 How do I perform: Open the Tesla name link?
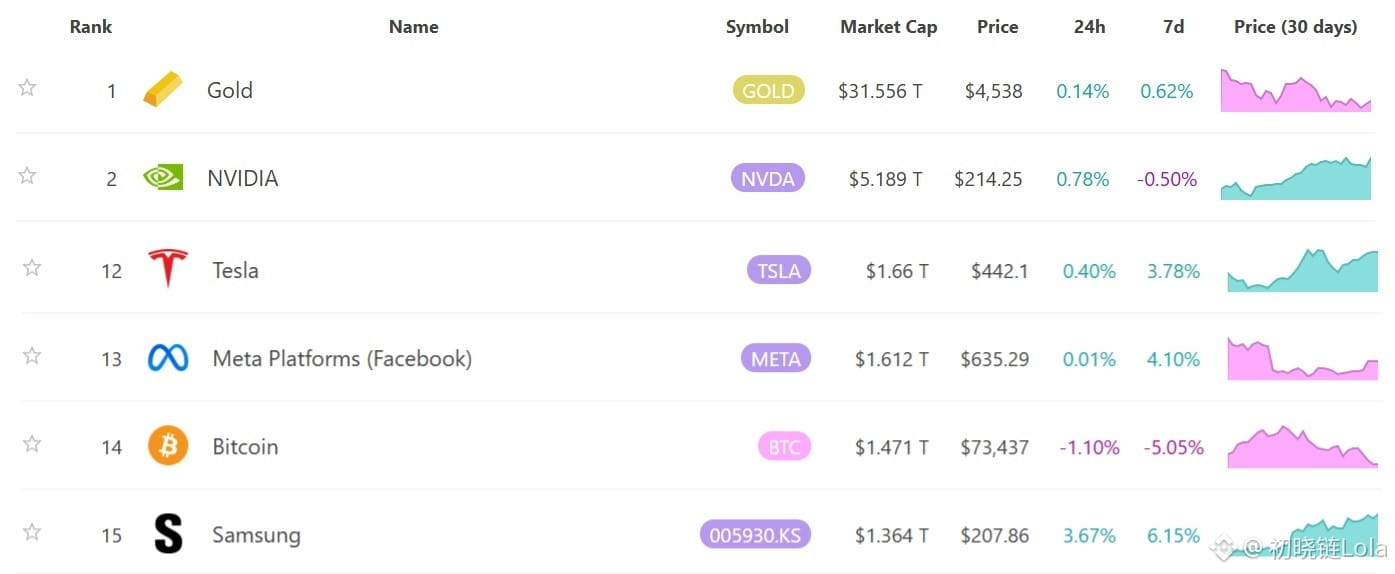coord(235,270)
